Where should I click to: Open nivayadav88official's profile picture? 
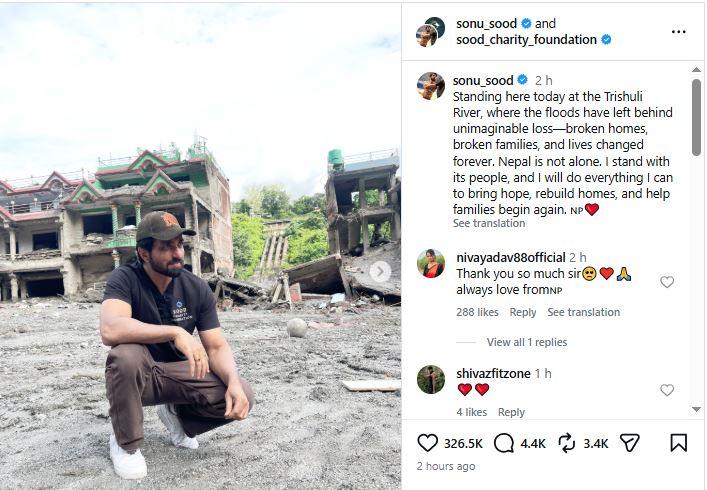431,263
